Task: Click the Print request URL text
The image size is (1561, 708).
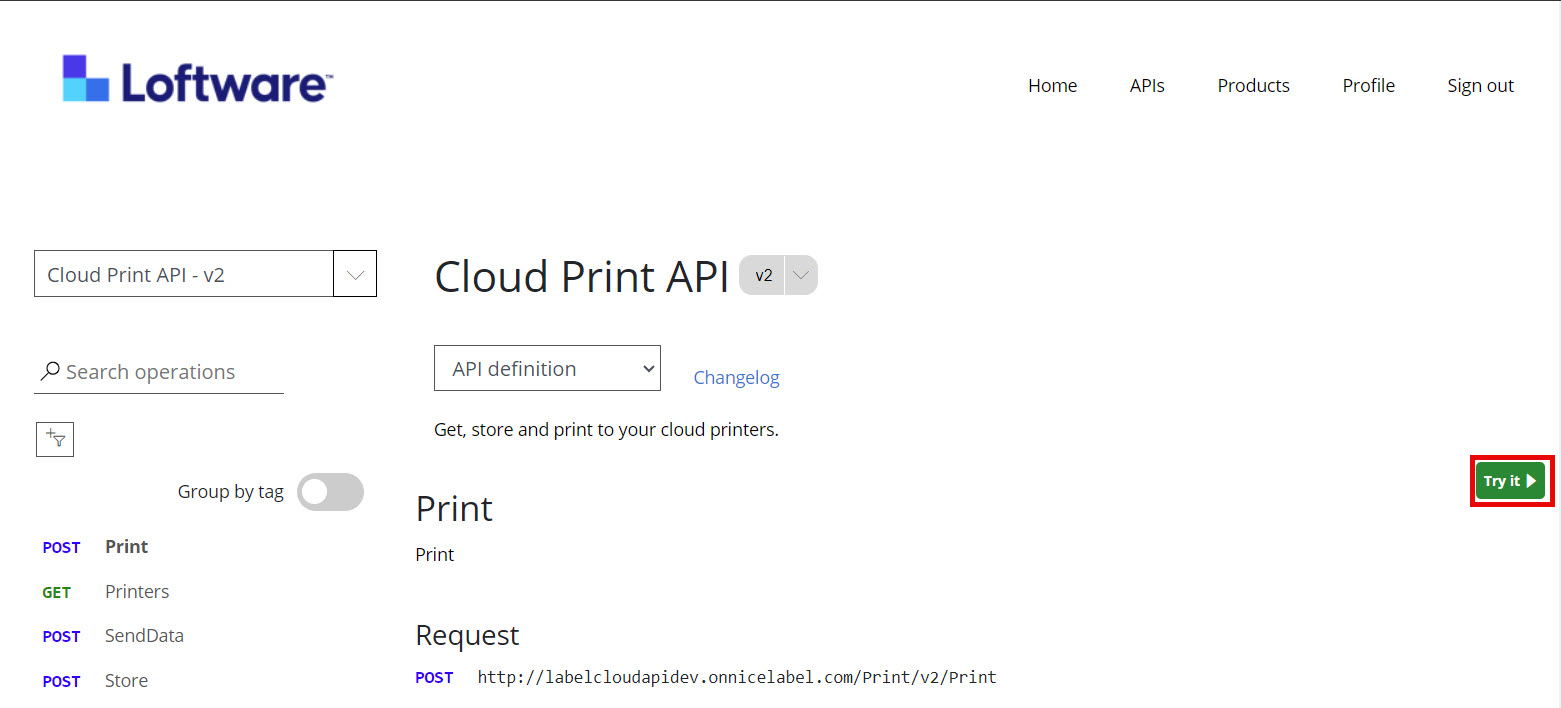Action: pos(736,678)
